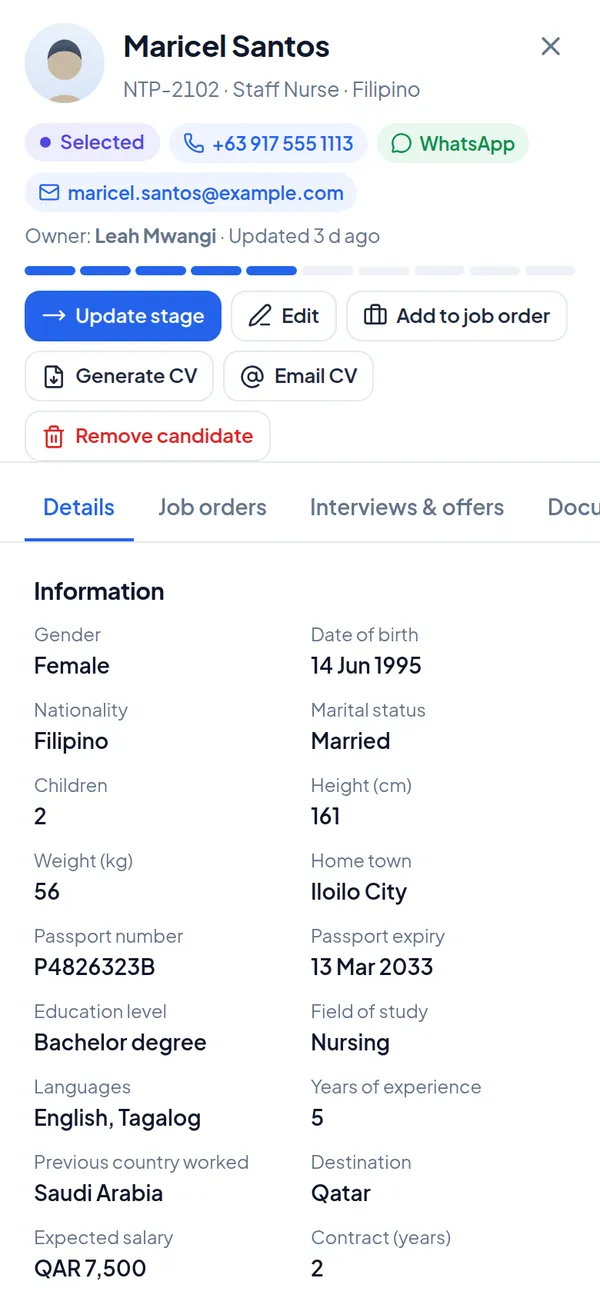Click the Years of experience value 5
Screen dimensions: 600x1298
[317, 1118]
